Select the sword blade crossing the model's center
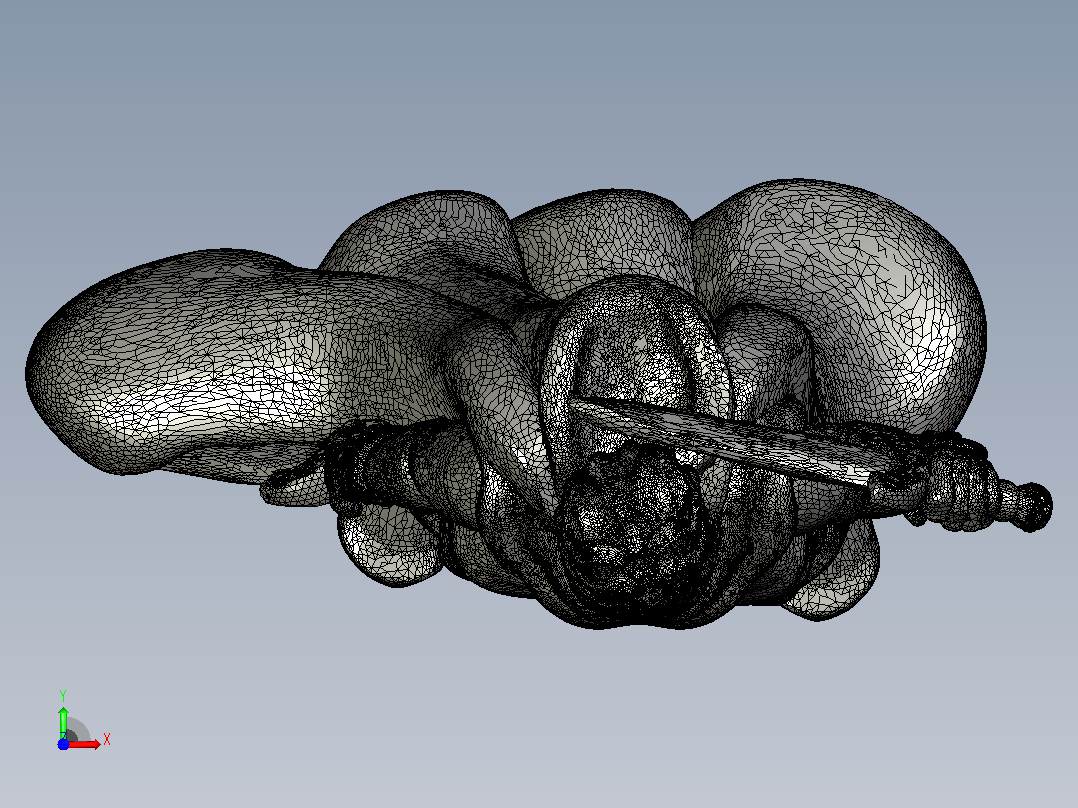The image size is (1078, 808). tap(722, 440)
